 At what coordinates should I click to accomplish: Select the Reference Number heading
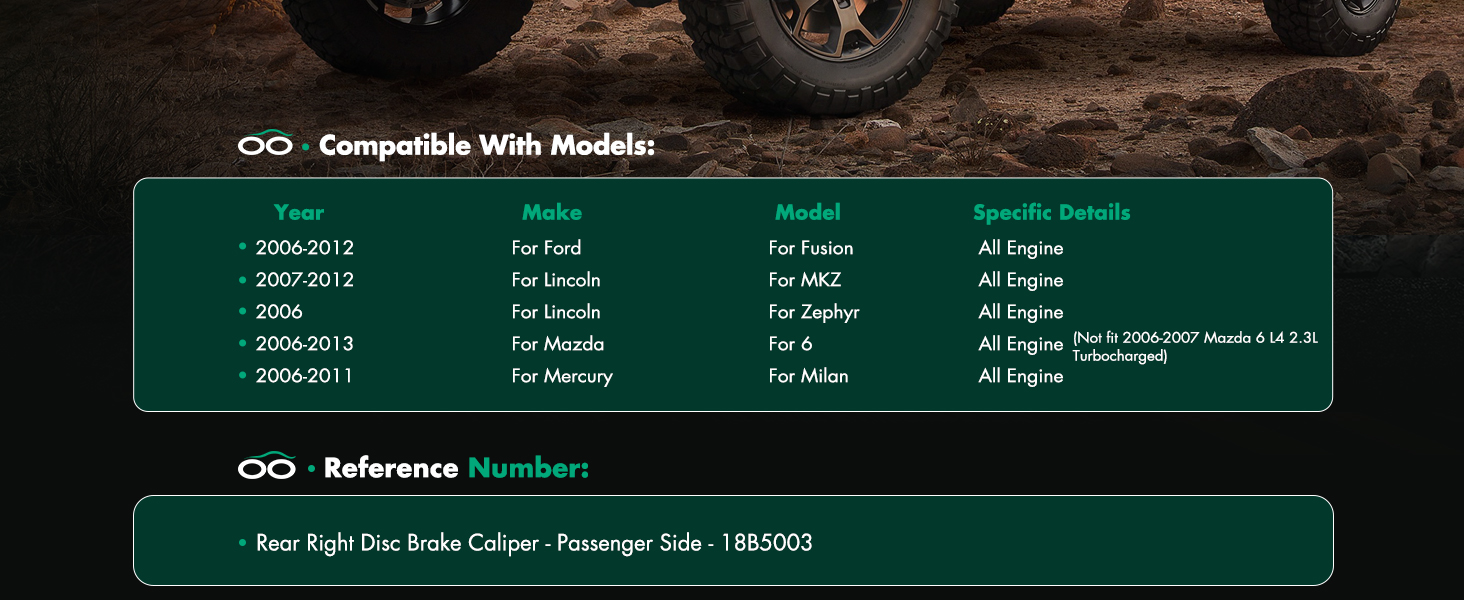[456, 468]
